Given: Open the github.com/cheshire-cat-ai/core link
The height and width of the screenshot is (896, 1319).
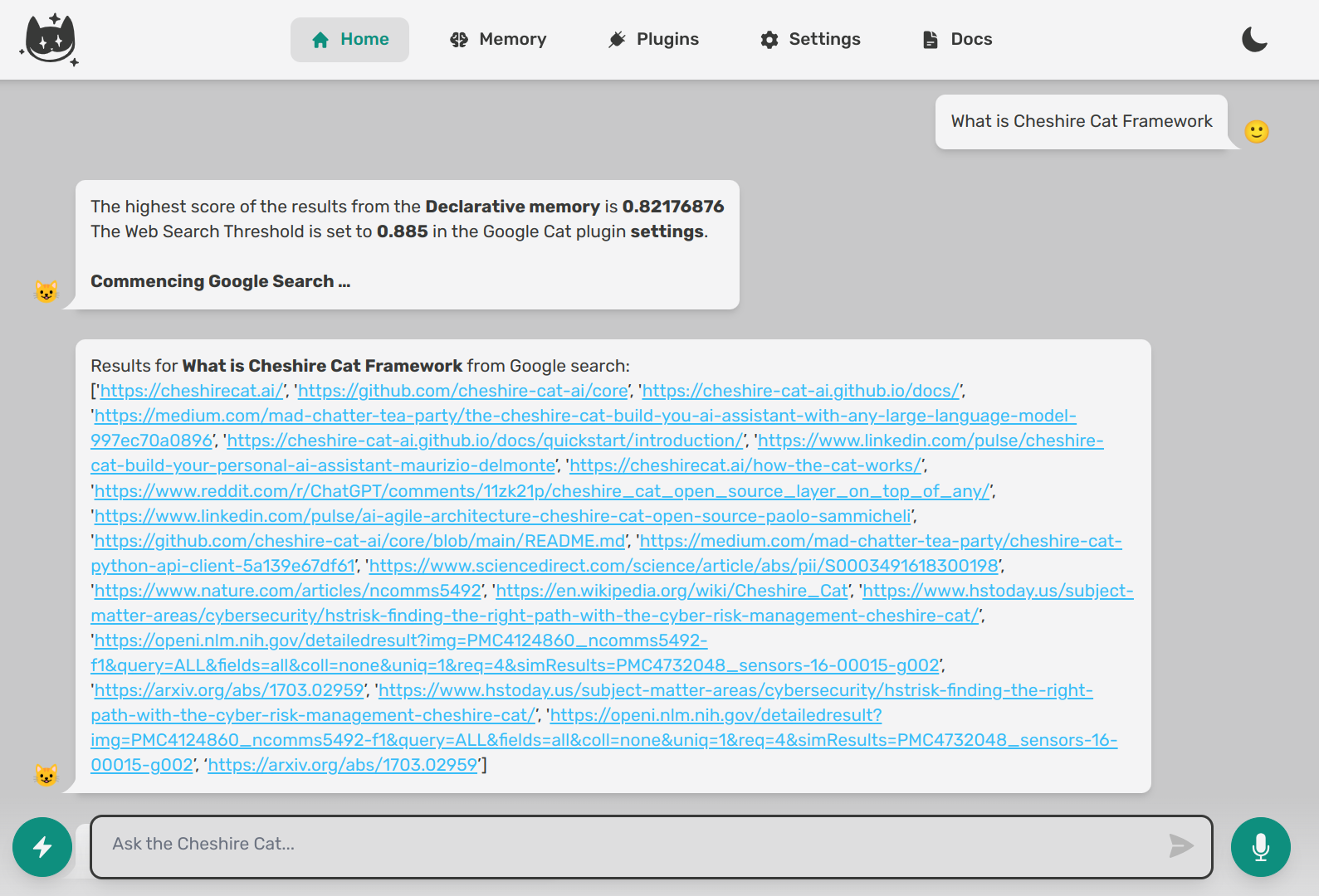Looking at the screenshot, I should pyautogui.click(x=463, y=391).
